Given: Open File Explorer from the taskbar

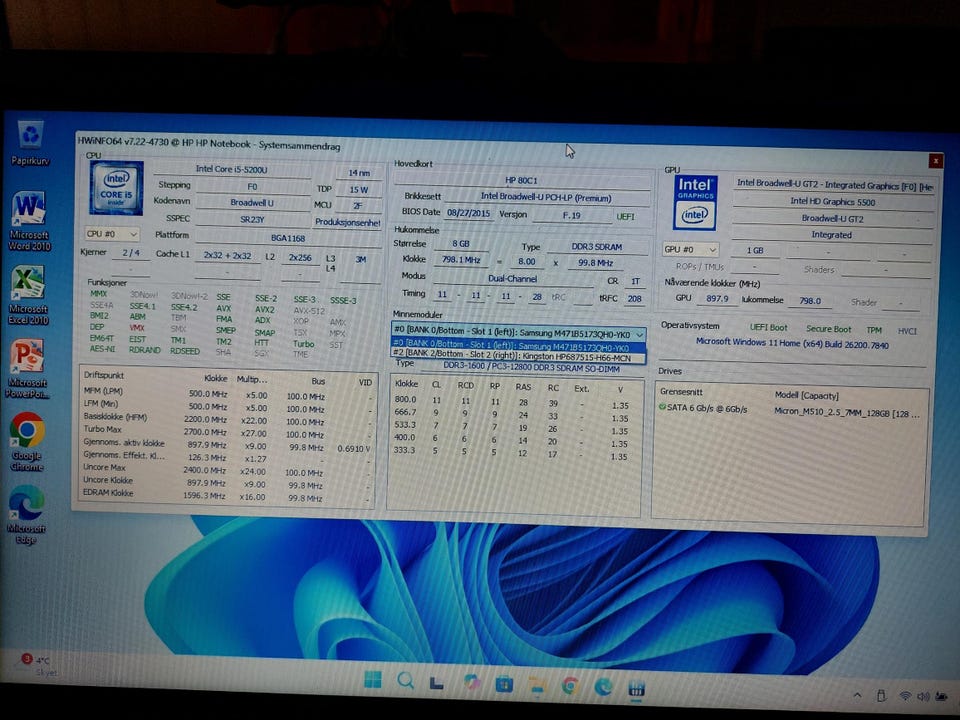Looking at the screenshot, I should 537,685.
